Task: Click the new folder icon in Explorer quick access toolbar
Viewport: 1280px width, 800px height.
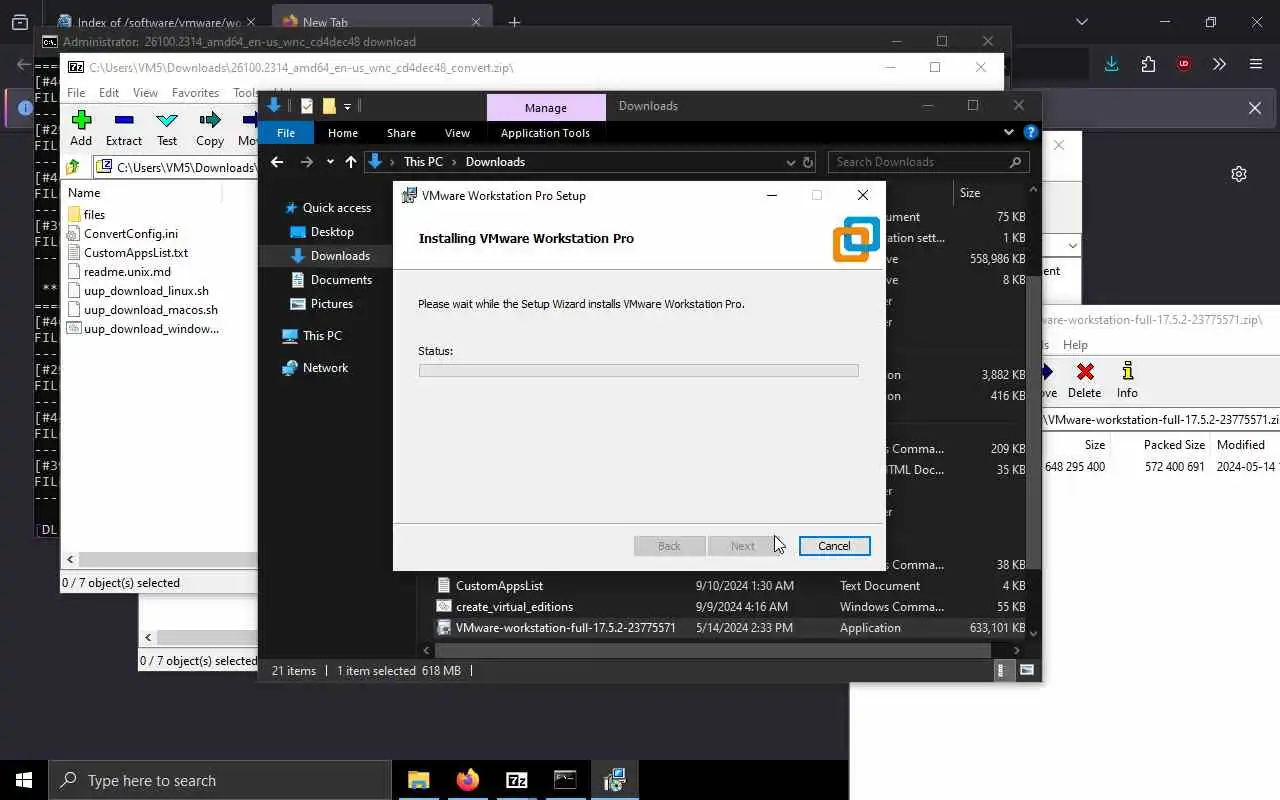Action: [x=329, y=106]
